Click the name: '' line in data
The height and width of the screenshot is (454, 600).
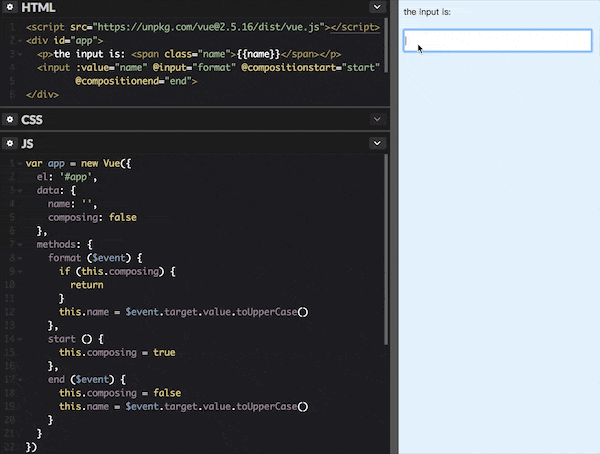click(73, 204)
